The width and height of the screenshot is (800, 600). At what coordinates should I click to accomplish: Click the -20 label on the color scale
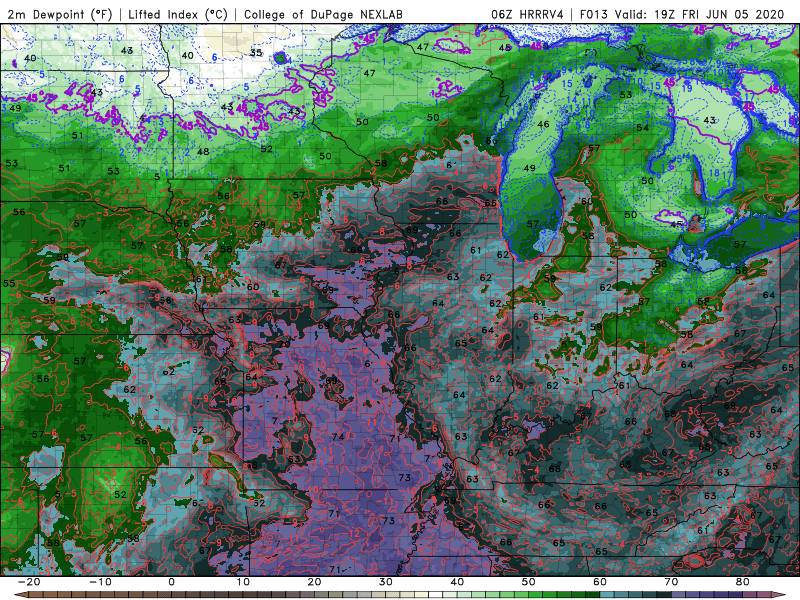[x=29, y=582]
